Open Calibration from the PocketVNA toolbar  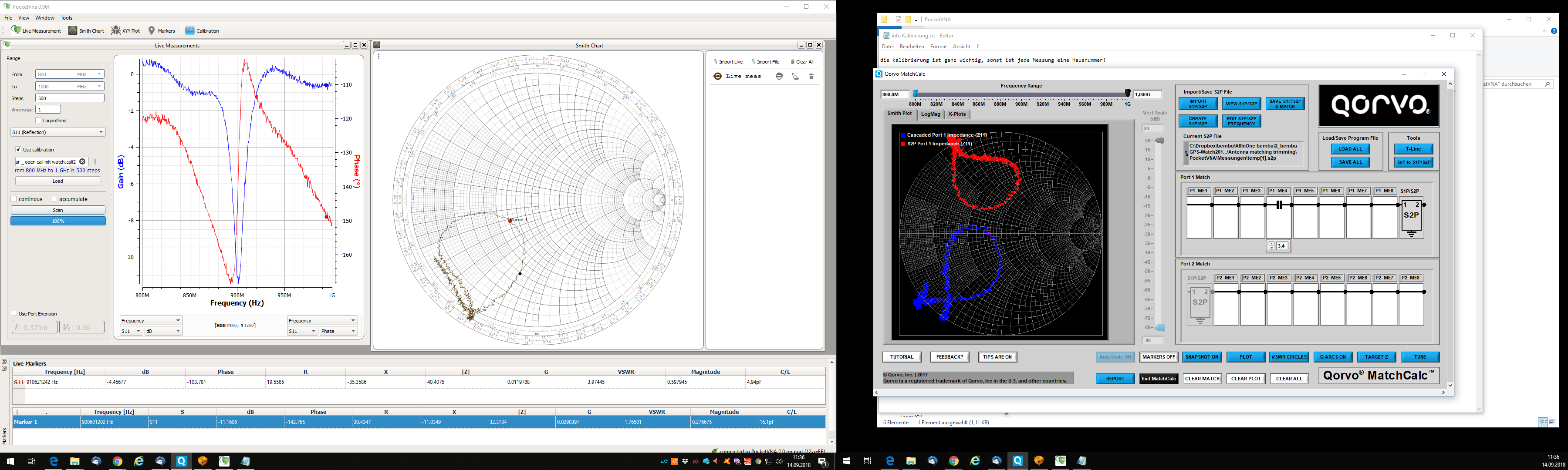coord(202,30)
